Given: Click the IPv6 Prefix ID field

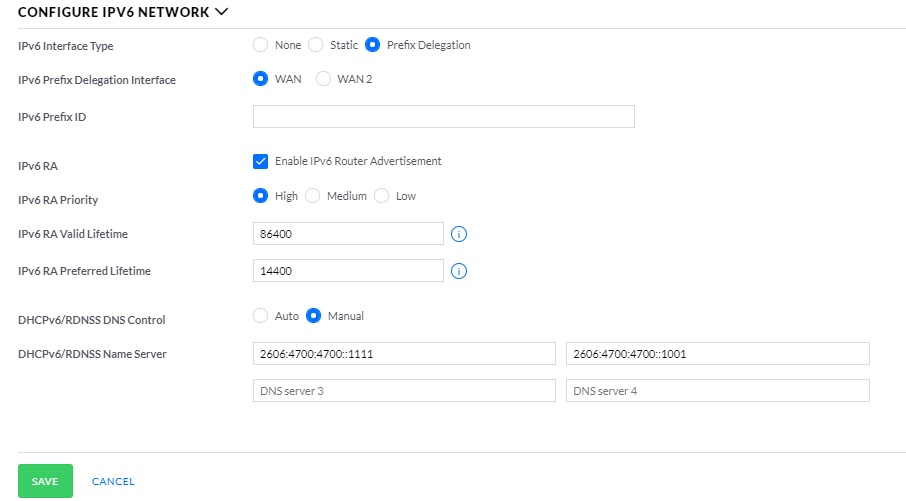Looking at the screenshot, I should pos(443,117).
